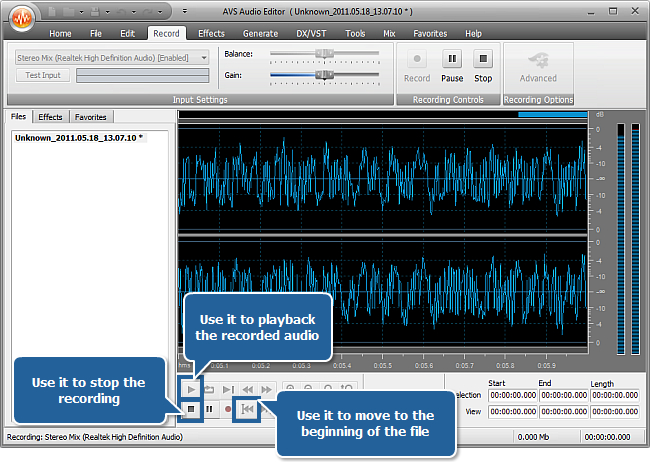Click the Go to beginning transport button
This screenshot has width=650, height=462.
[247, 409]
